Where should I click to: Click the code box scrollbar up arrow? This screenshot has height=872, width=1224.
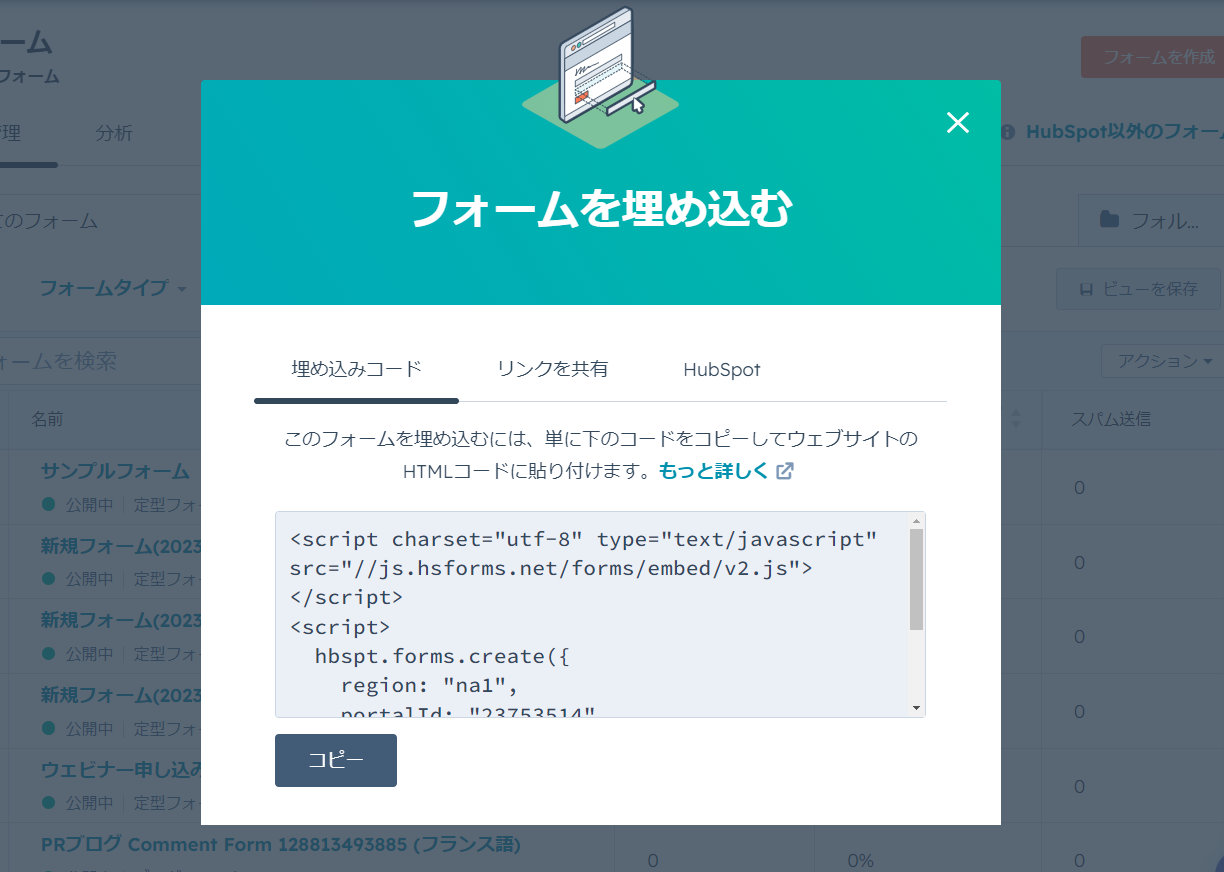916,521
